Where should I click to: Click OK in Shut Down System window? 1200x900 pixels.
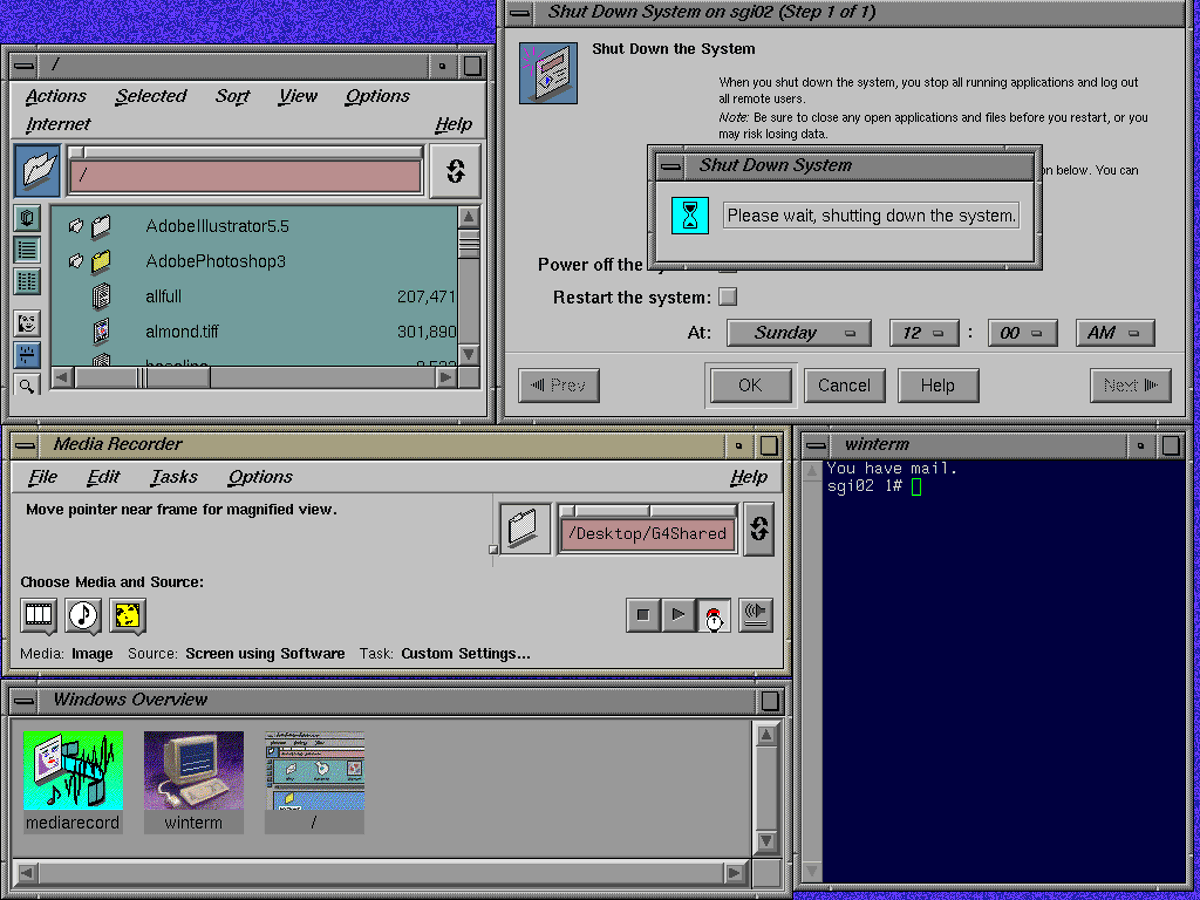[750, 386]
